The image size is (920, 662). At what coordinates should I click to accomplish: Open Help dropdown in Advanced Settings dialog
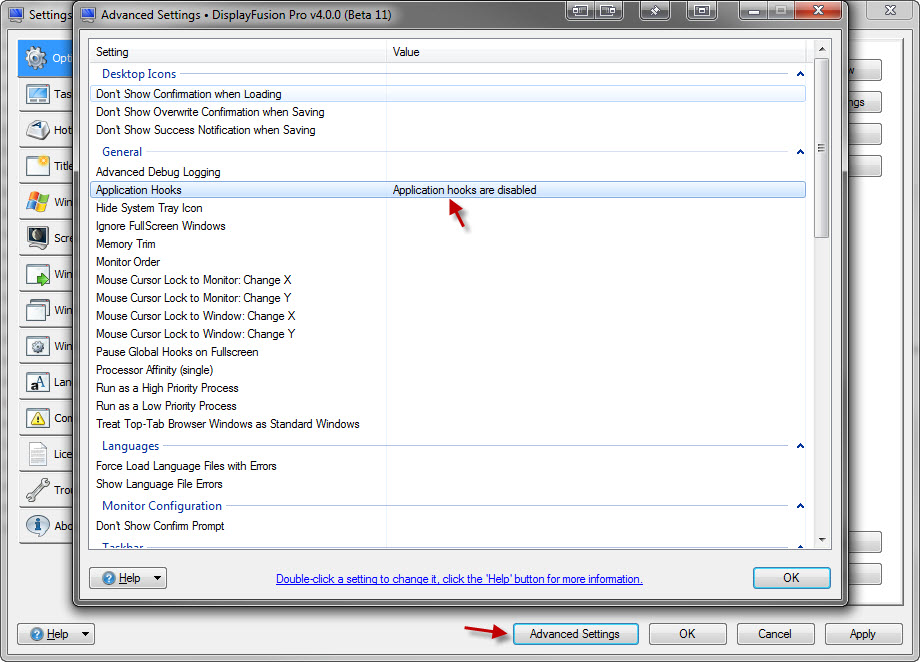[x=128, y=578]
